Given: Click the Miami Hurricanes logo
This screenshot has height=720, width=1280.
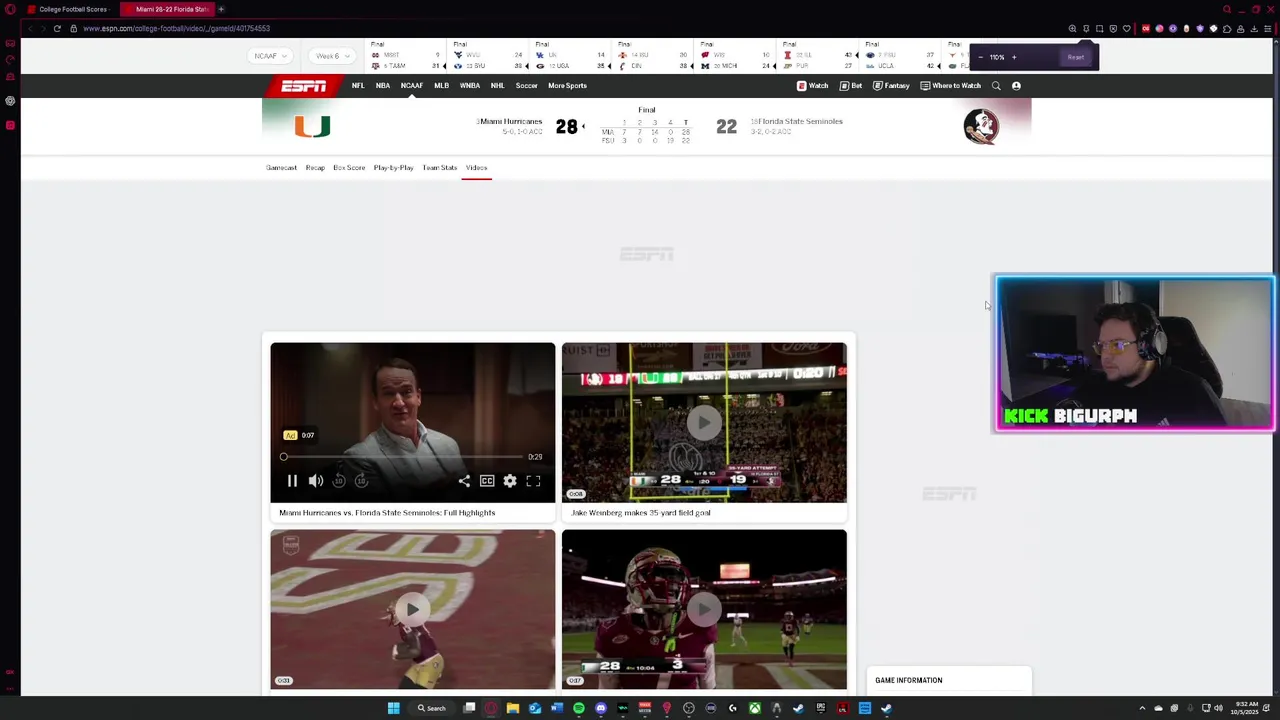Looking at the screenshot, I should coord(312,127).
